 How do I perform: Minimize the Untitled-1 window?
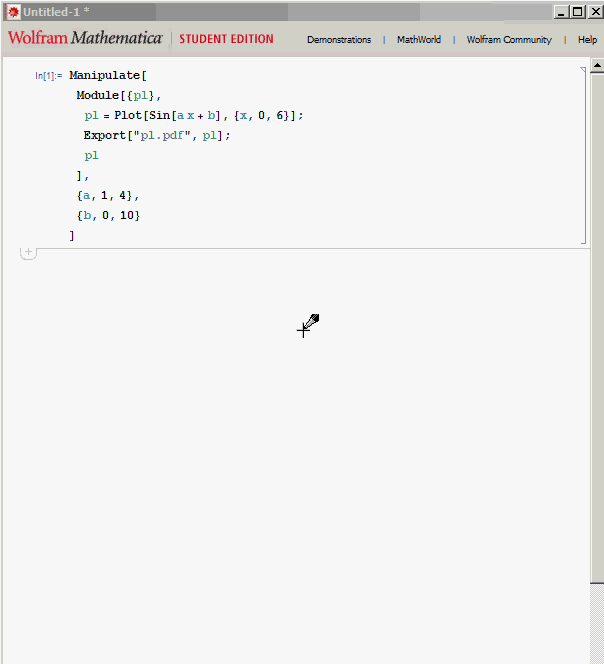561,12
